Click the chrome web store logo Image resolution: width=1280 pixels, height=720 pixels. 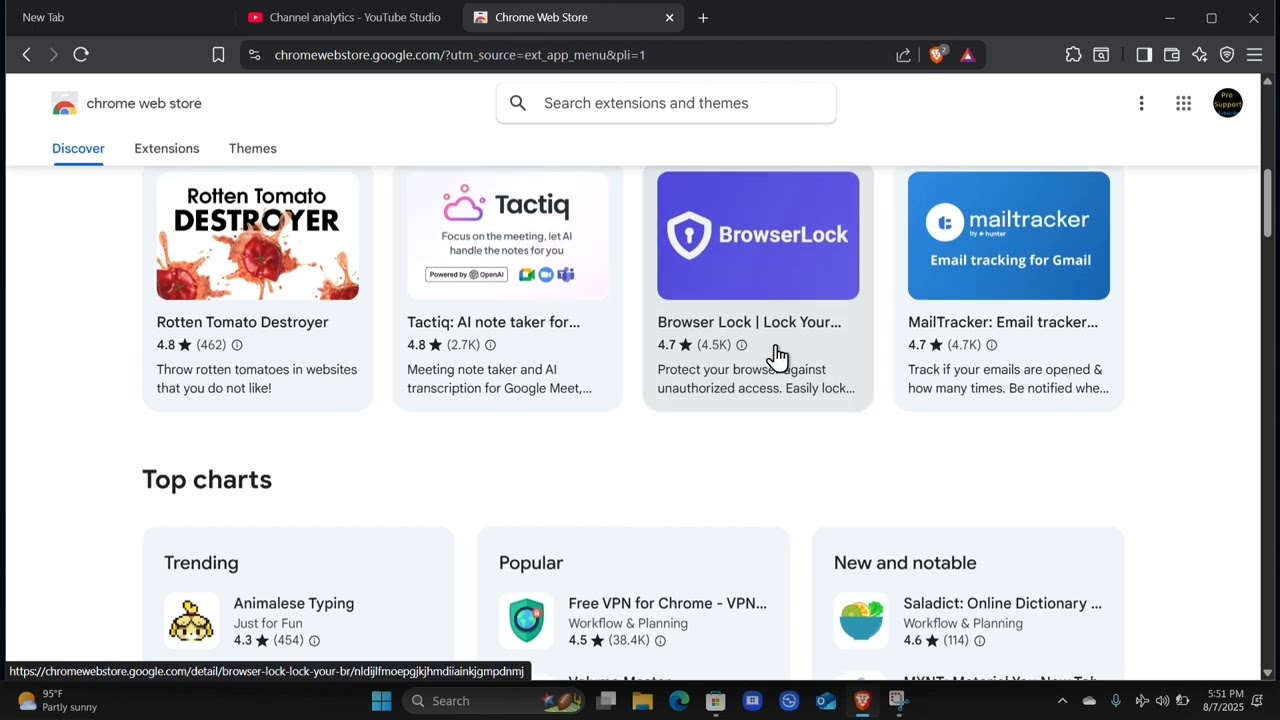(x=126, y=103)
